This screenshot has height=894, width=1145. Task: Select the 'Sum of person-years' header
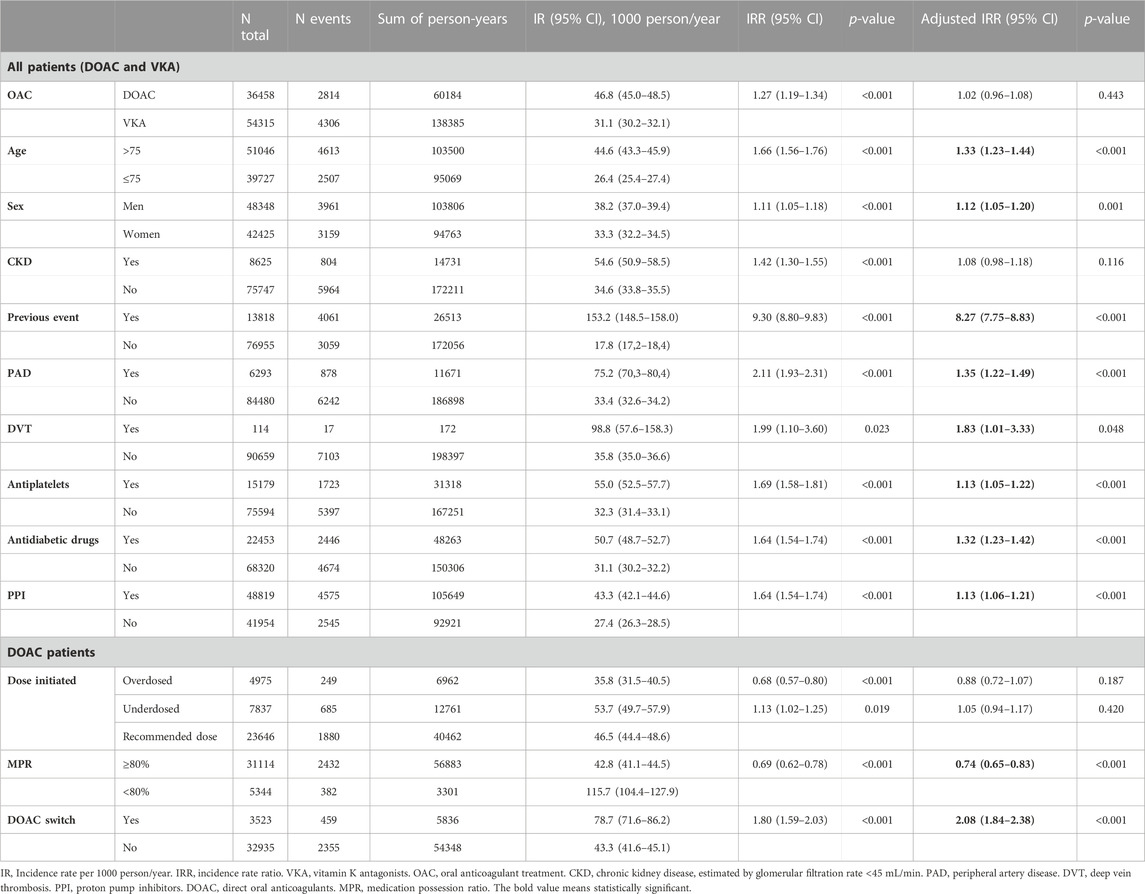click(442, 20)
